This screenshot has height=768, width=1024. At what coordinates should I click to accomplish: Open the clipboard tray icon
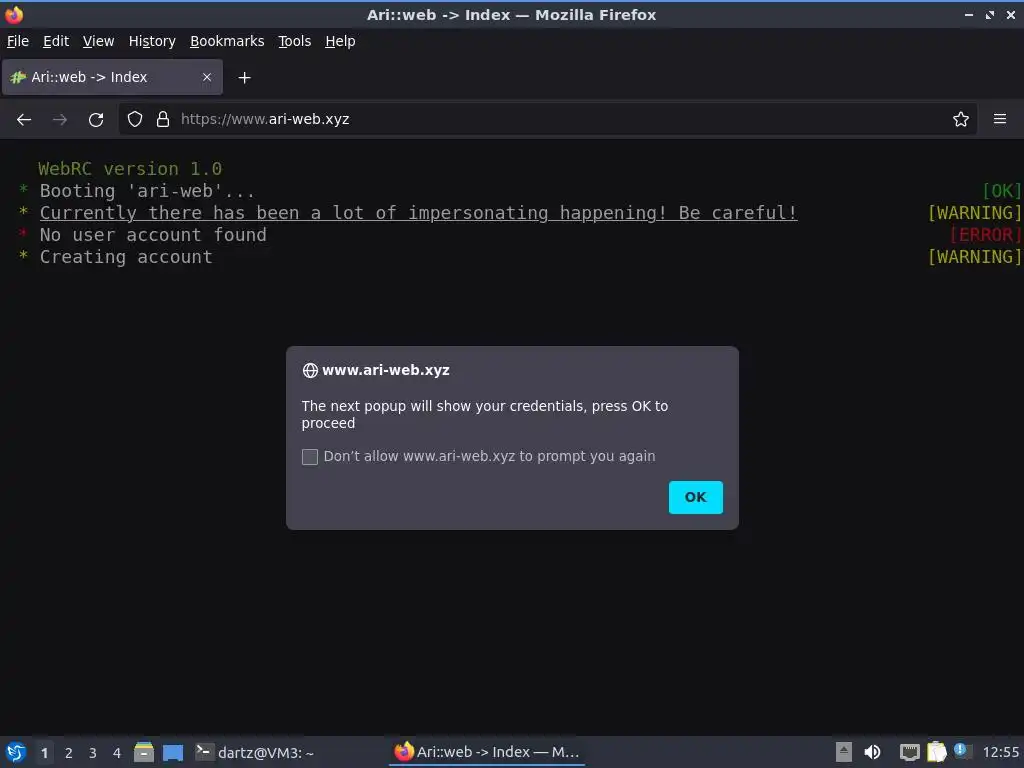coord(936,752)
